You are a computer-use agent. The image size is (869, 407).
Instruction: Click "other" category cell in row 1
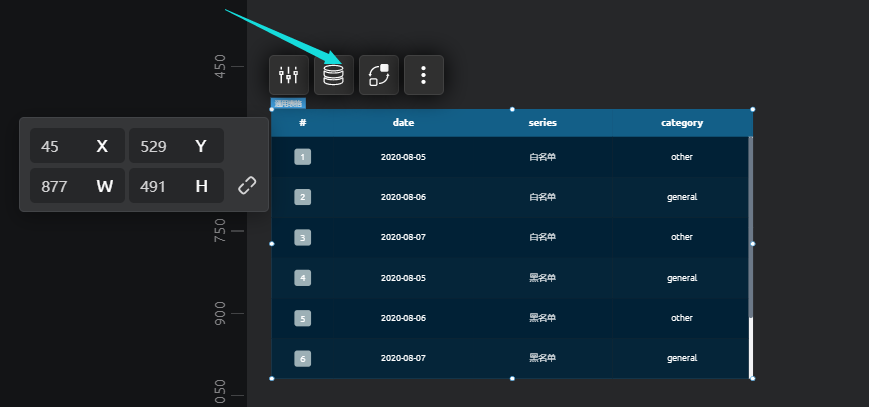[x=682, y=157]
